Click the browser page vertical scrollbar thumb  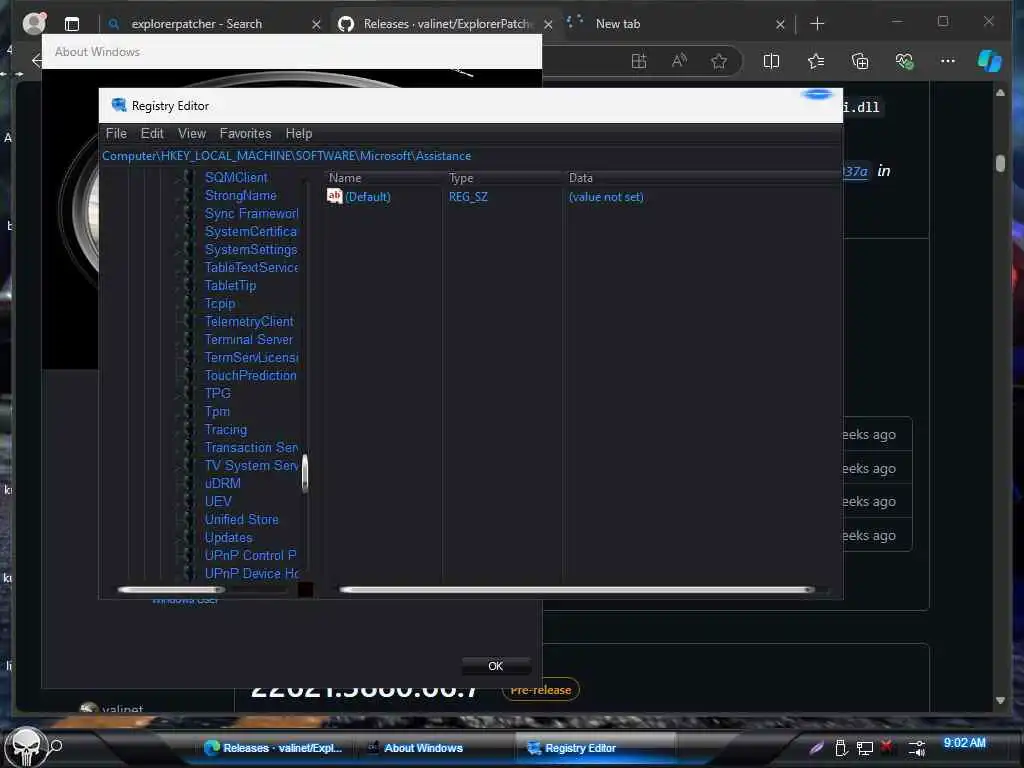click(x=1000, y=163)
